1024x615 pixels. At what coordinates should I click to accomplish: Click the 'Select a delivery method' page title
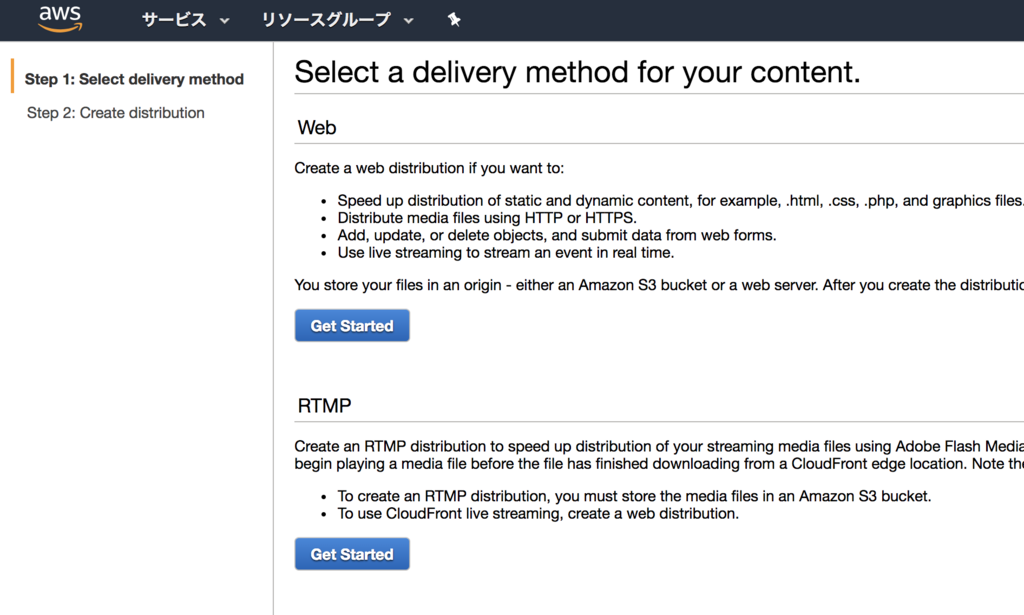[577, 72]
